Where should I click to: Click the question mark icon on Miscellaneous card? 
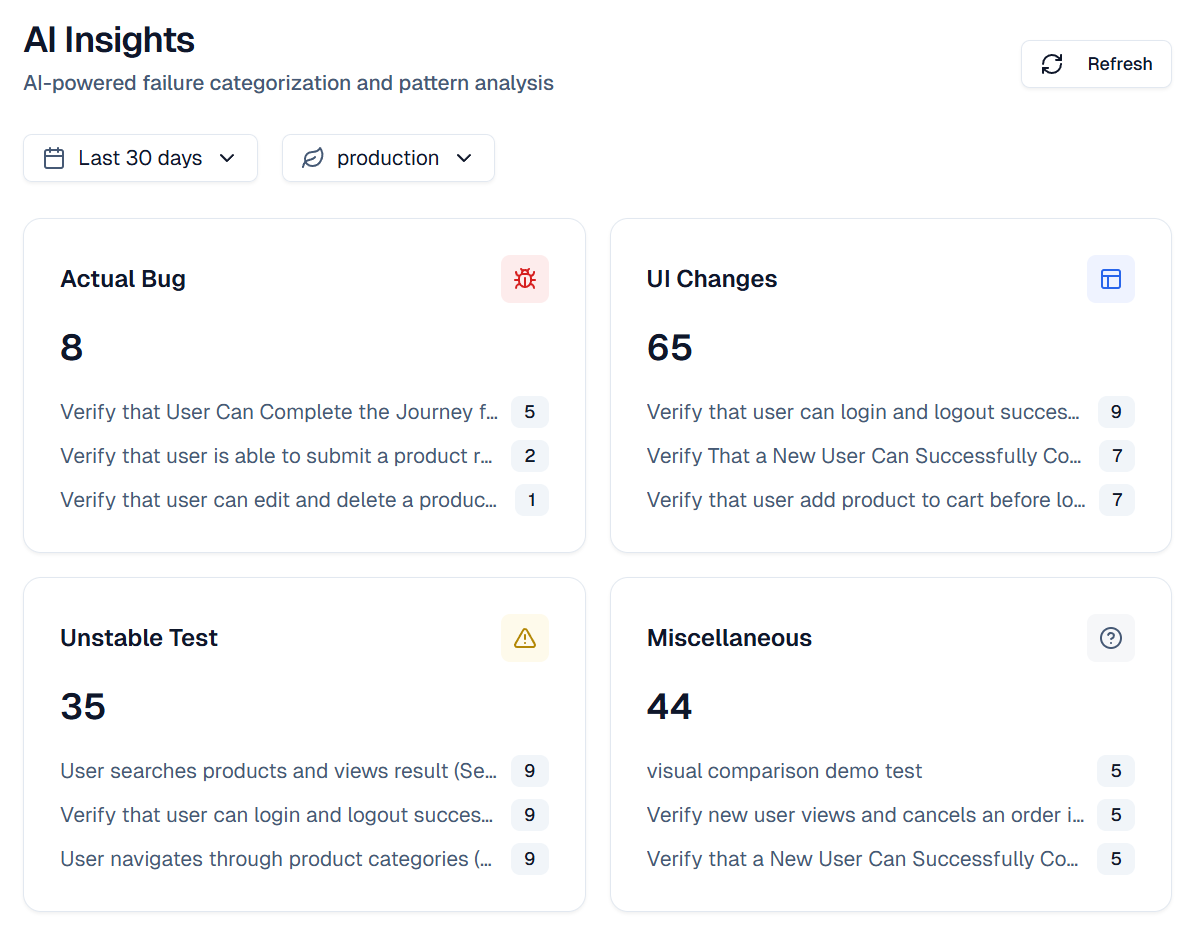1110,638
